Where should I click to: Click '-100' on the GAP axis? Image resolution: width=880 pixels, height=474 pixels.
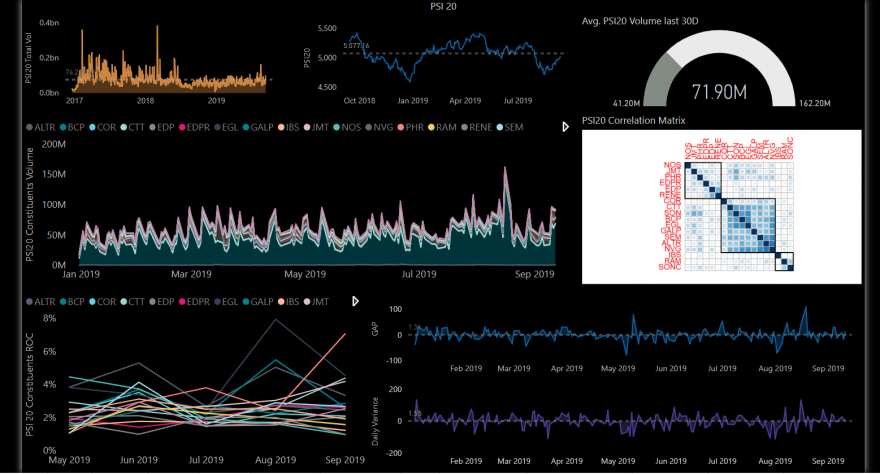(x=395, y=361)
